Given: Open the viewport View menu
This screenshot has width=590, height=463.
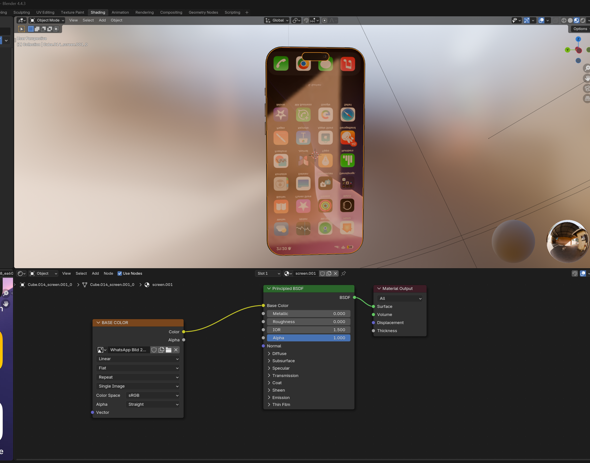Looking at the screenshot, I should [x=73, y=20].
